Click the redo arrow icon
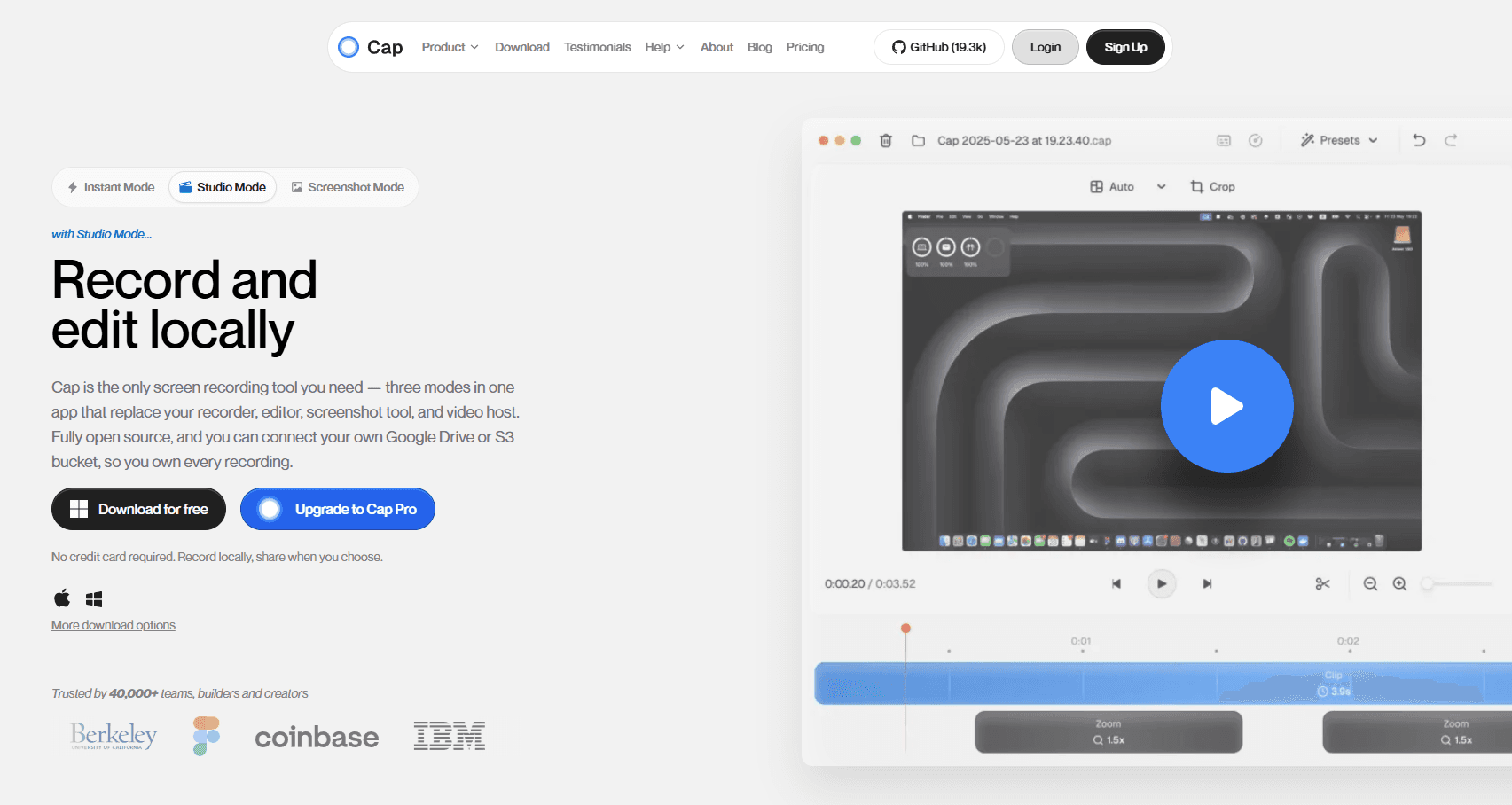 coord(1451,140)
